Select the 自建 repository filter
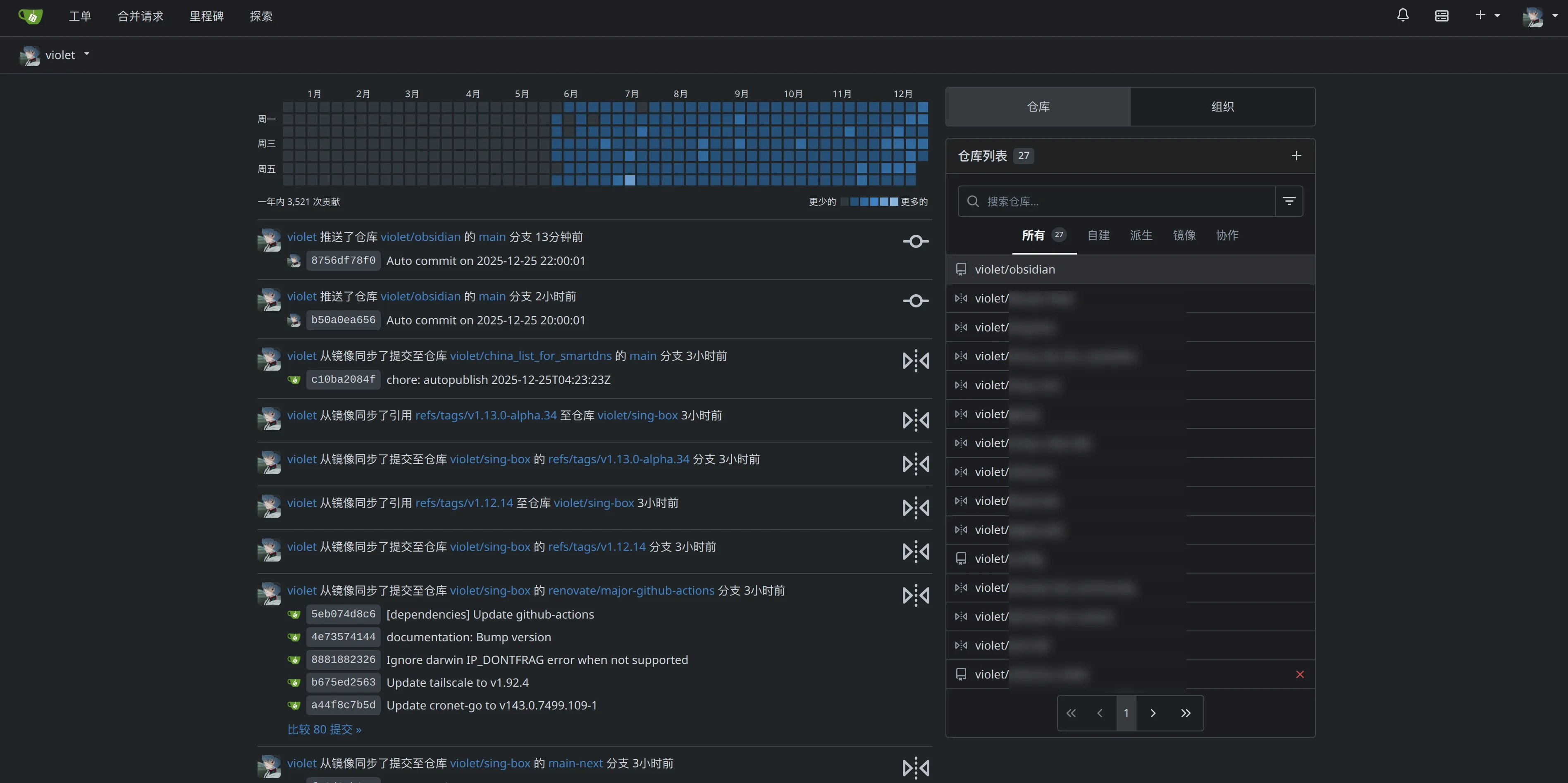The width and height of the screenshot is (1568, 783). coord(1099,236)
